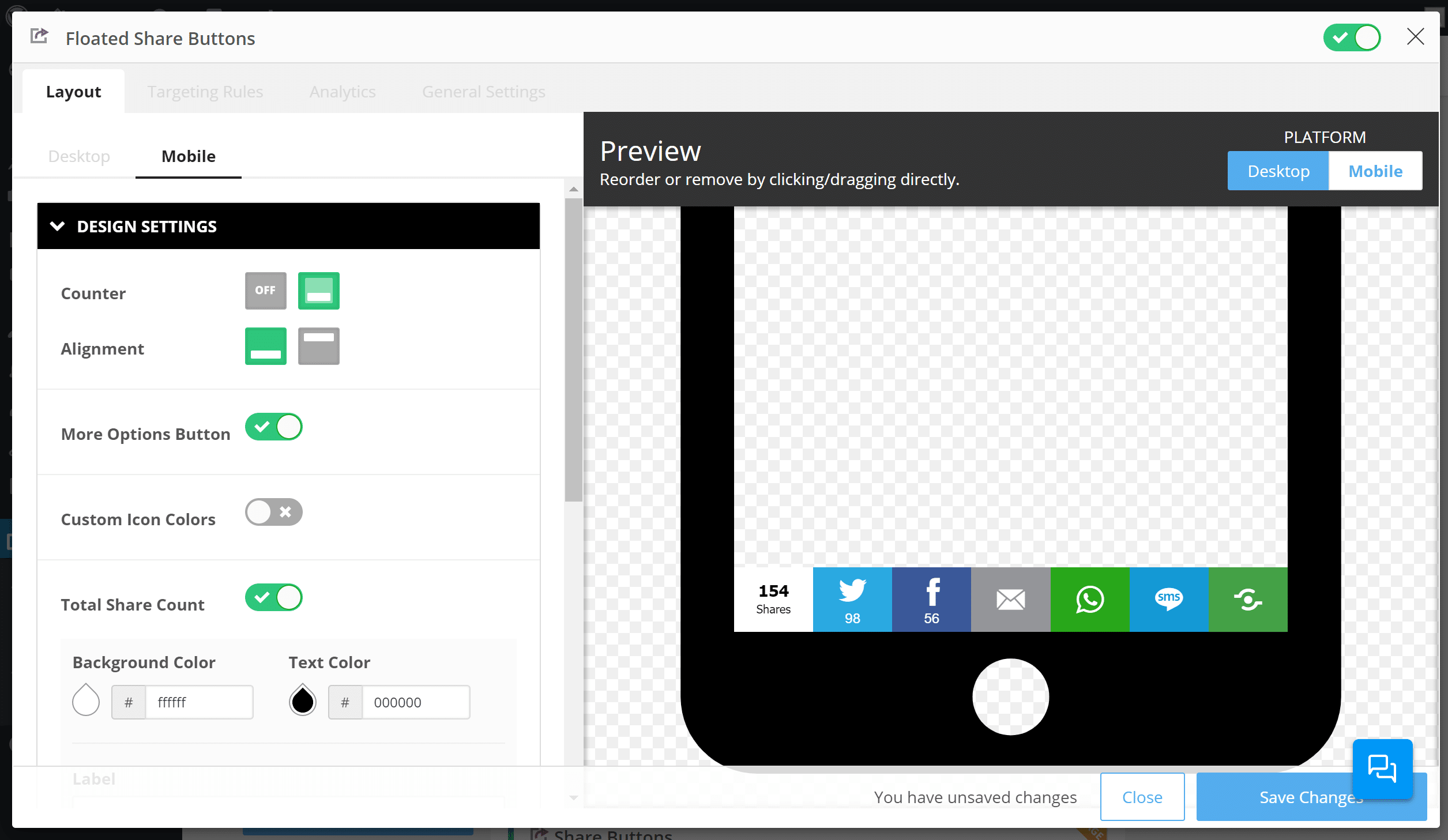The height and width of the screenshot is (840, 1448).
Task: Expand the Design Settings section
Action: [289, 225]
